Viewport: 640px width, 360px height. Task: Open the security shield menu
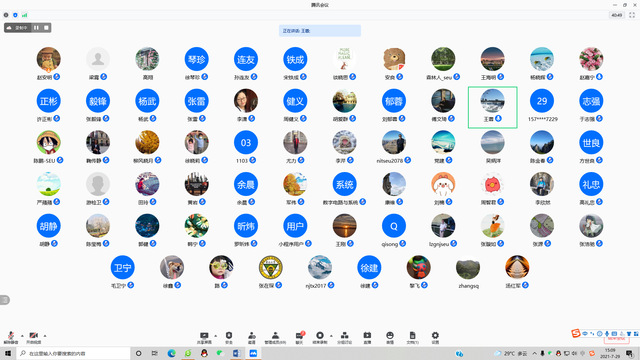pyautogui.click(x=229, y=338)
